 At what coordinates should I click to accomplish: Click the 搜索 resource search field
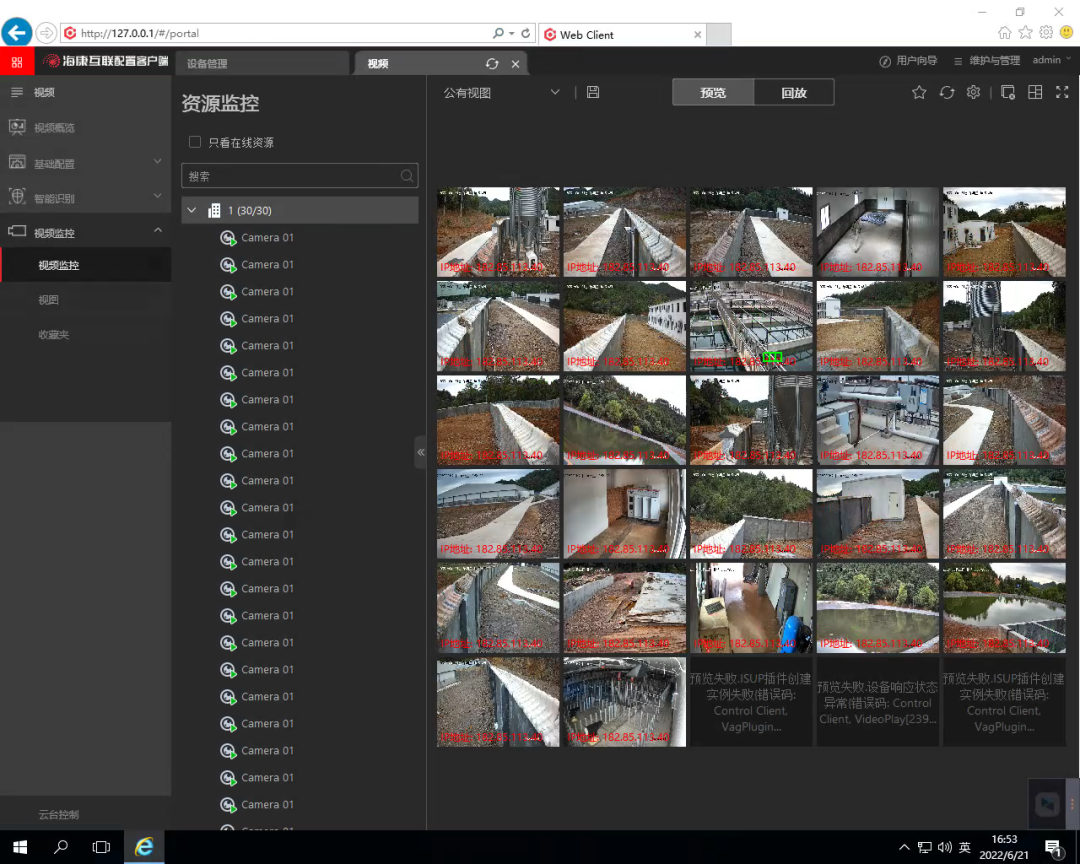(290, 176)
